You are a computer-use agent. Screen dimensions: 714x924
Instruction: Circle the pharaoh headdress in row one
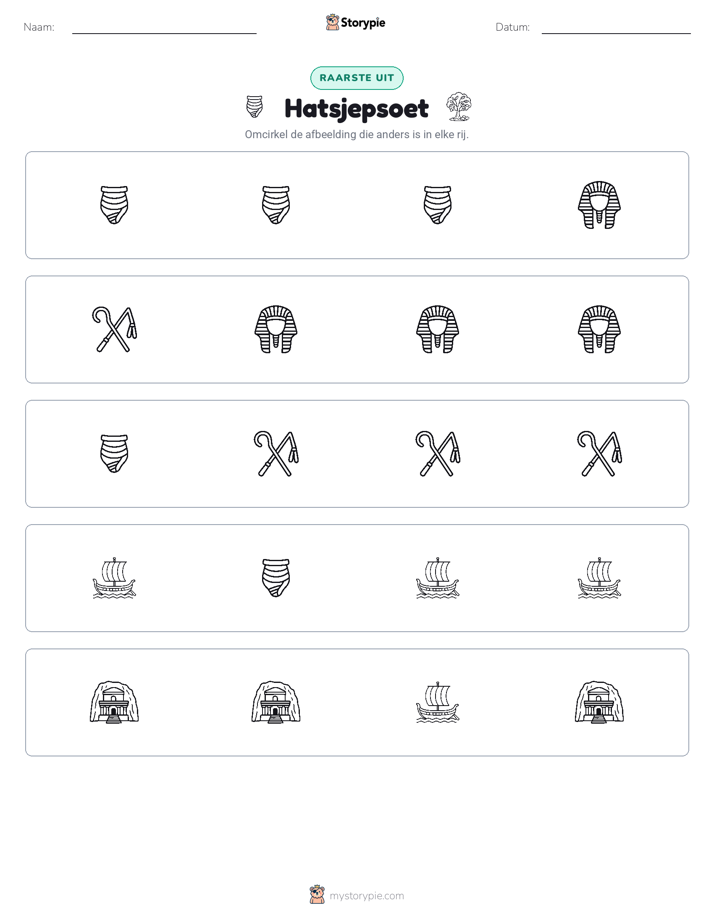click(599, 205)
